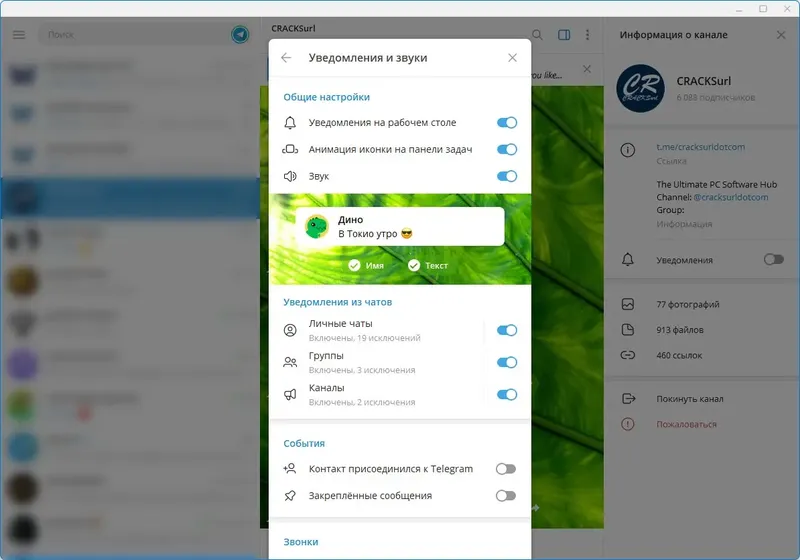Viewport: 800px width, 560px height.
Task: Click the pin icon beside Закреплённые сообщения
Action: click(290, 496)
